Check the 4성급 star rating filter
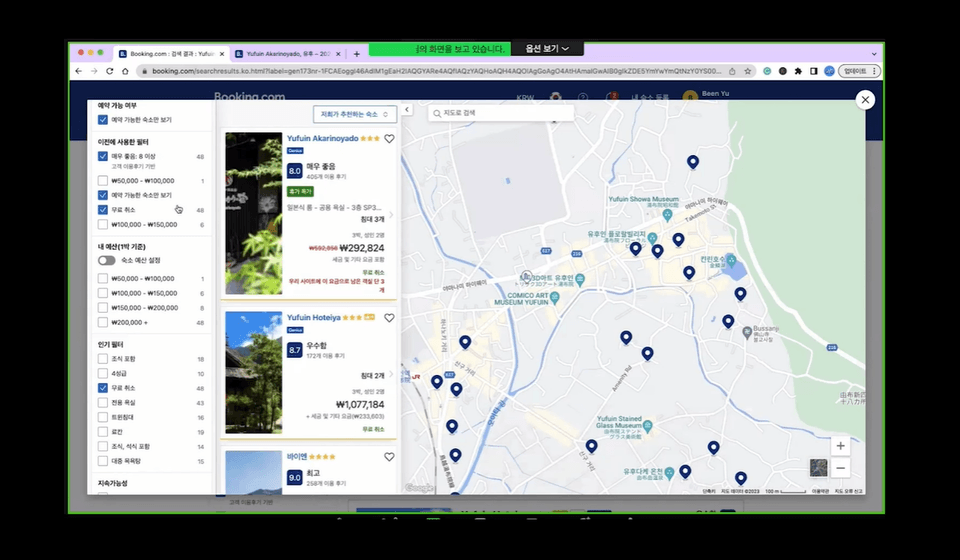This screenshot has width=960, height=560. pos(103,373)
